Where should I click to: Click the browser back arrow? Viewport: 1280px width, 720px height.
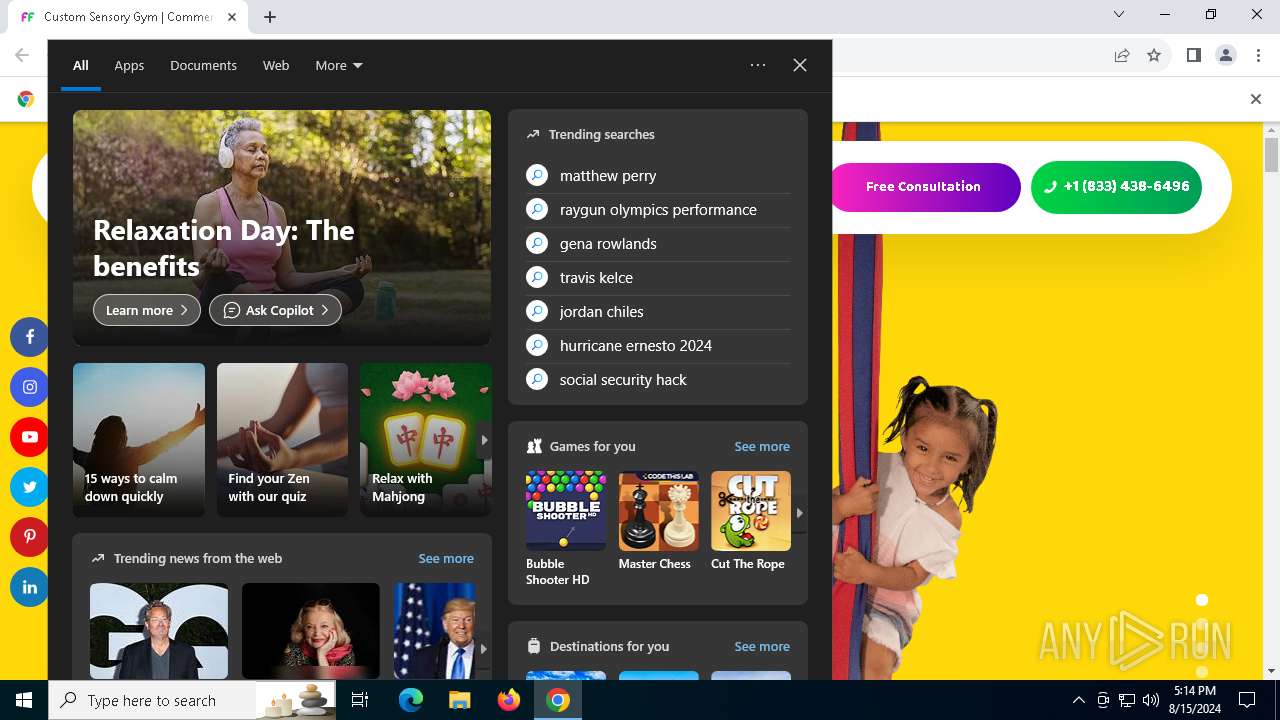point(22,56)
